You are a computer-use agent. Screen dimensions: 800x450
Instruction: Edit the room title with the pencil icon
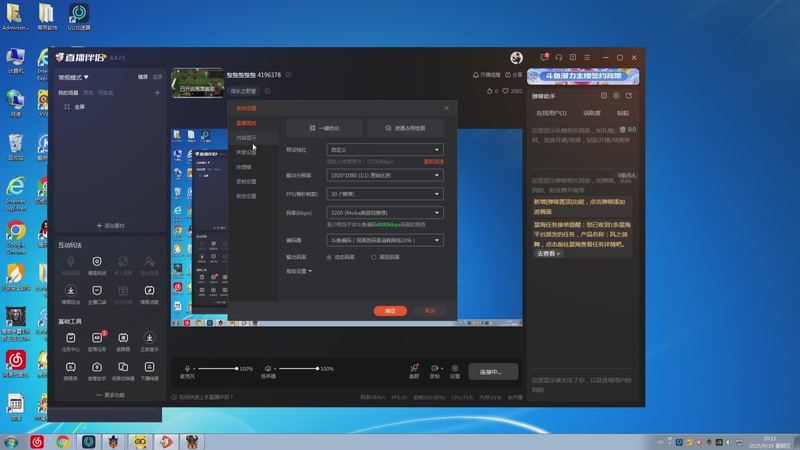pyautogui.click(x=288, y=75)
